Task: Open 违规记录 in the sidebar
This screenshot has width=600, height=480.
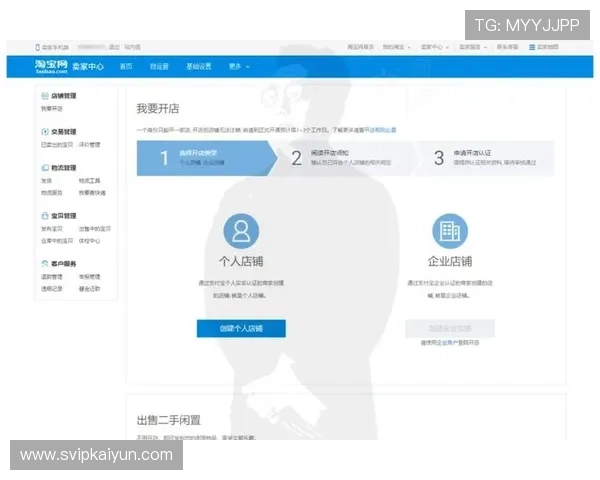Action: click(52, 289)
